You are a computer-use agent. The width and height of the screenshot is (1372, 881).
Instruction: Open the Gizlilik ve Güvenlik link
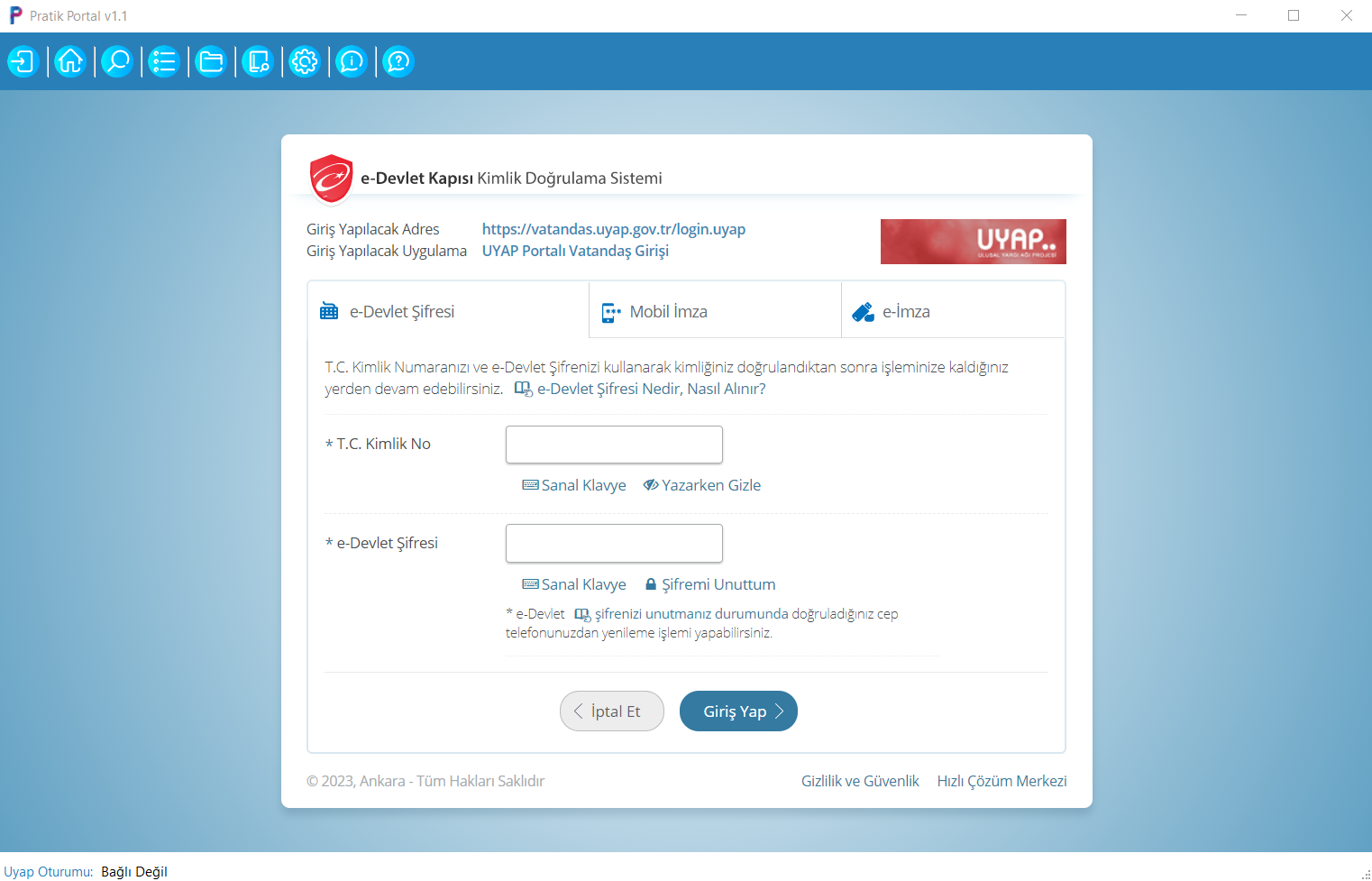[x=860, y=781]
